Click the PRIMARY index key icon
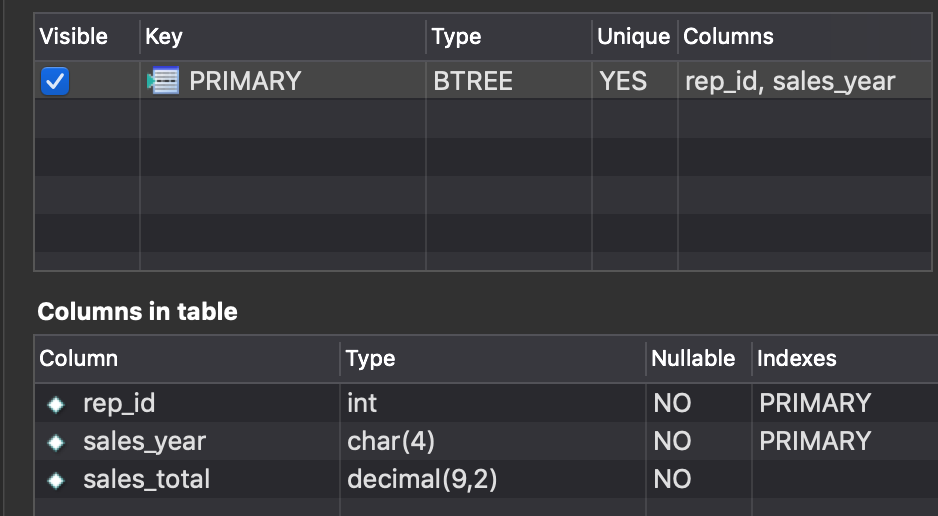This screenshot has width=938, height=516. (163, 81)
